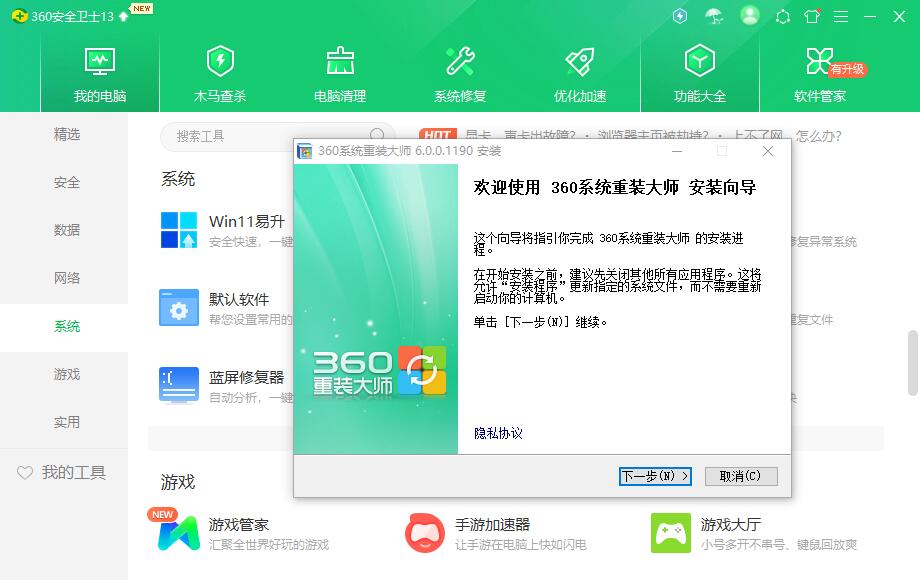Select 数据 category in sidebar
This screenshot has width=920, height=580.
[66, 230]
